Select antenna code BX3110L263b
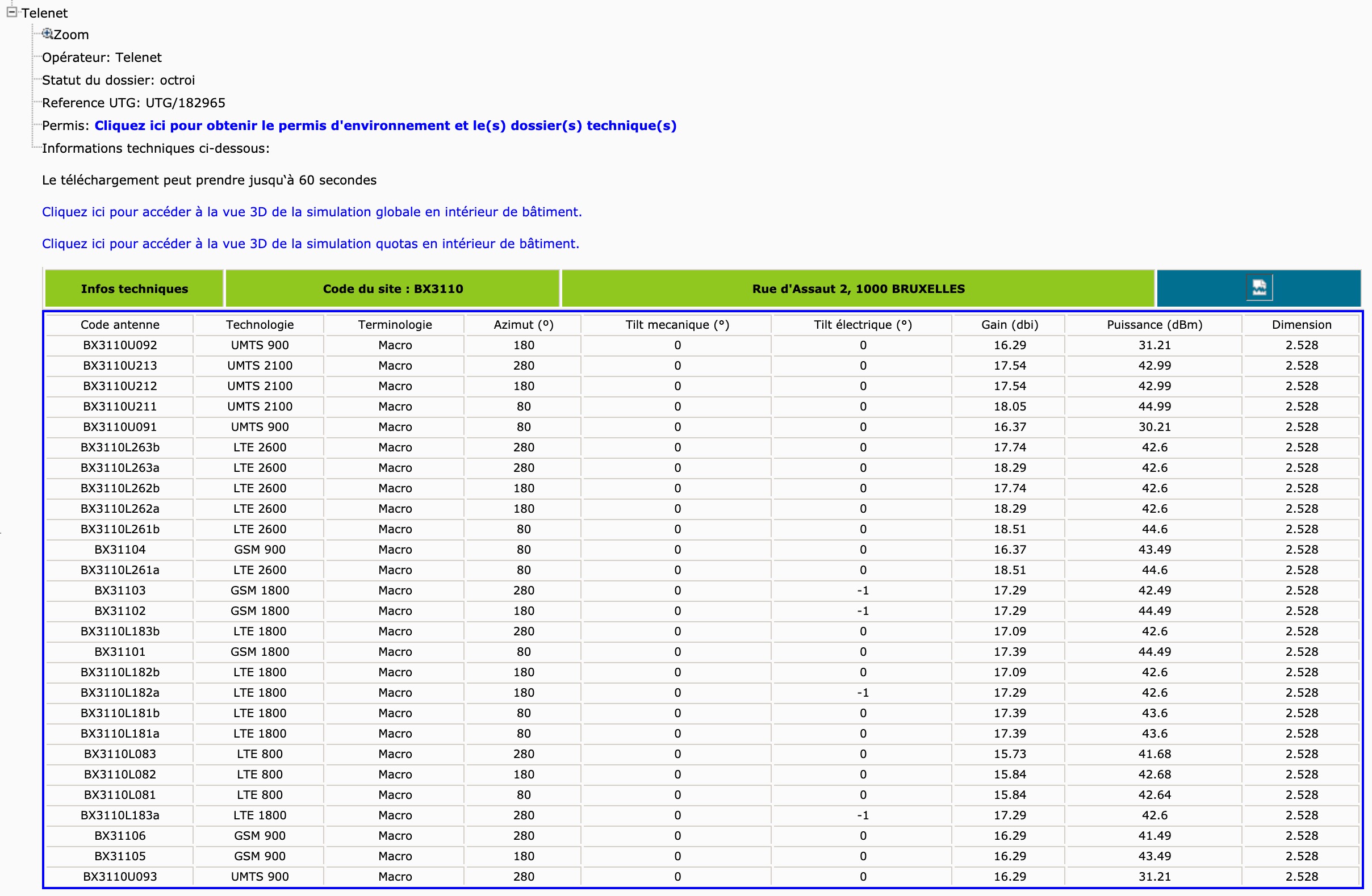1372x896 pixels. [120, 447]
